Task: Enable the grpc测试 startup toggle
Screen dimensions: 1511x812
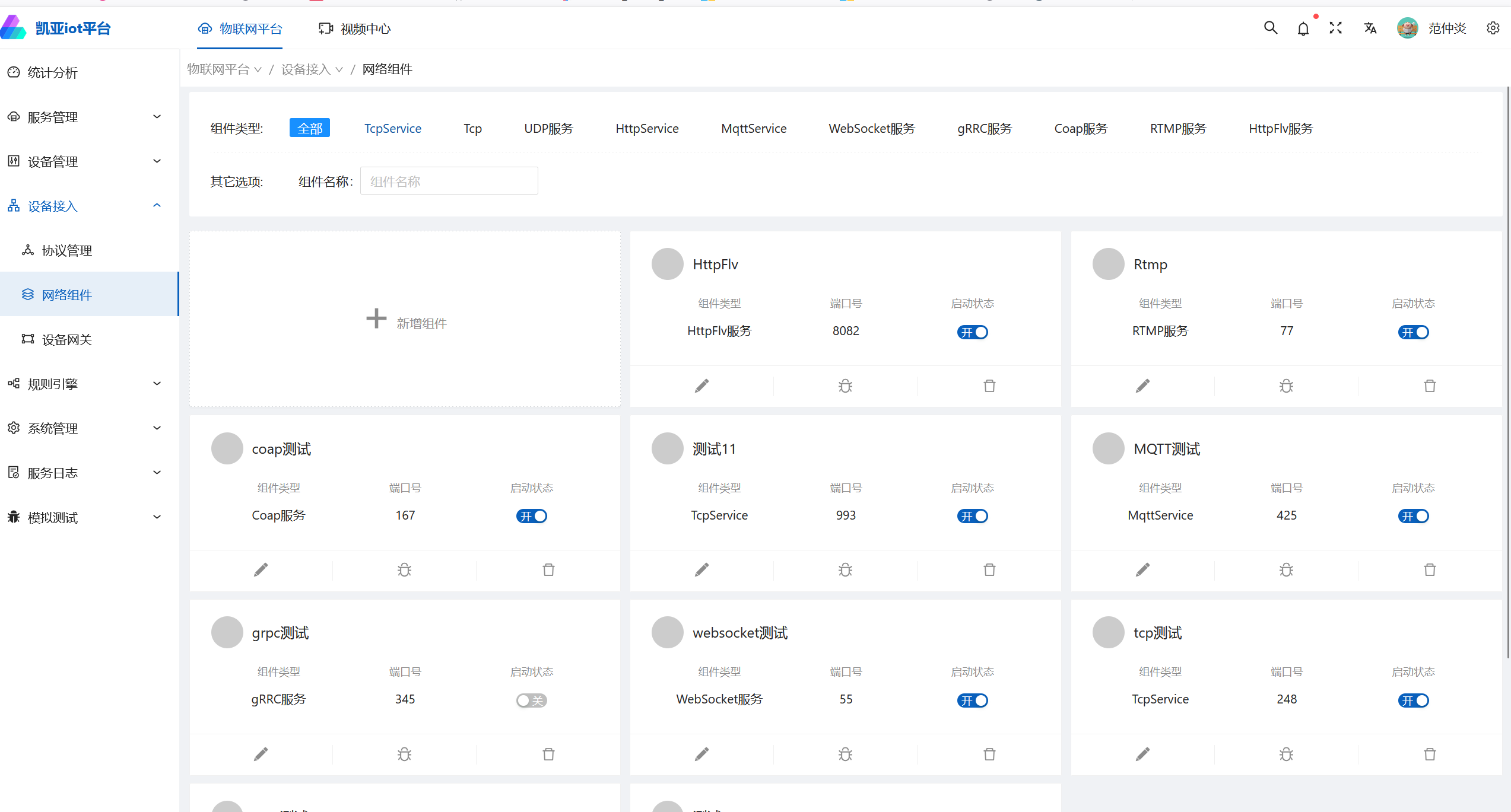Action: tap(531, 700)
